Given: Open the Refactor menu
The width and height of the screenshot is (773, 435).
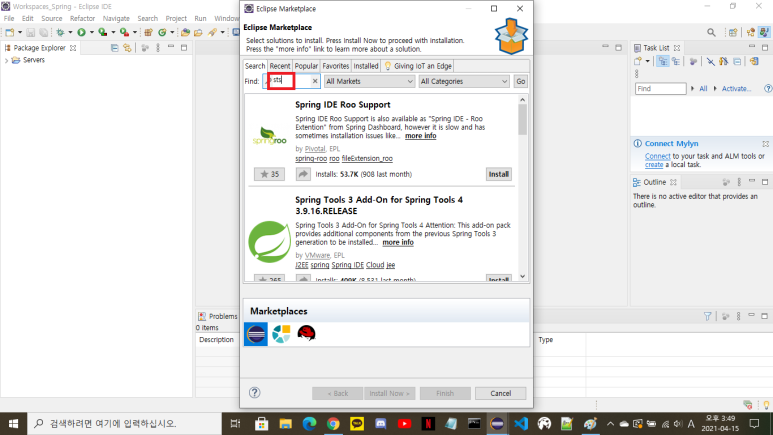Looking at the screenshot, I should tap(82, 18).
